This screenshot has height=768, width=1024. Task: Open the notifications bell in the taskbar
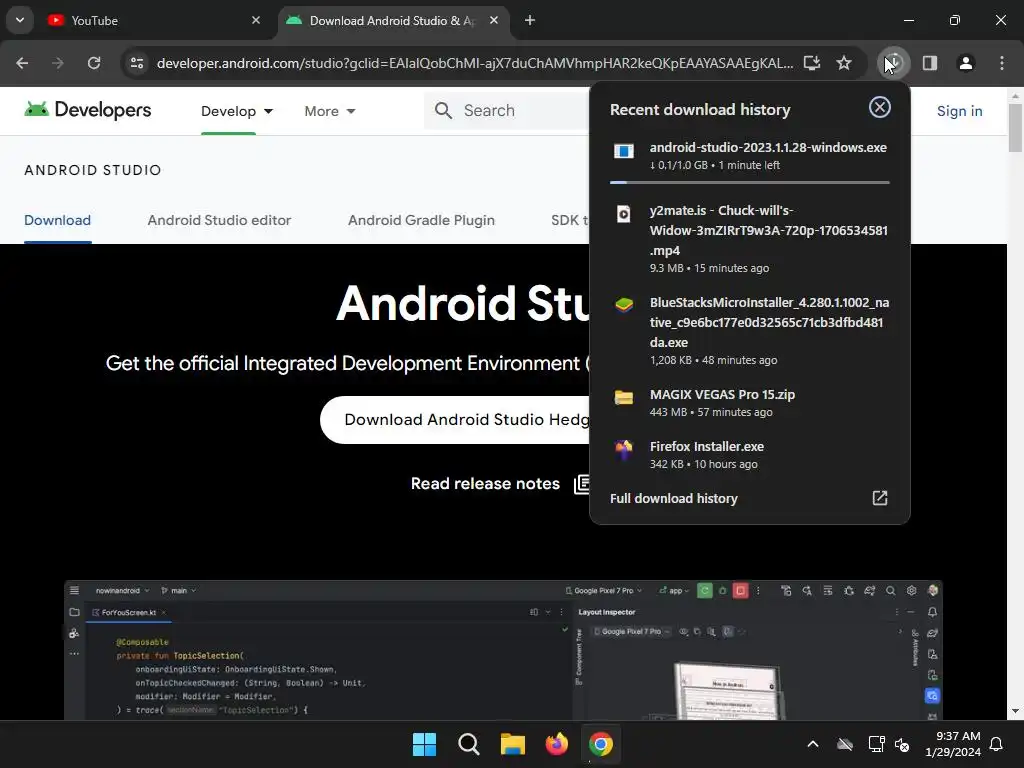pyautogui.click(x=997, y=744)
